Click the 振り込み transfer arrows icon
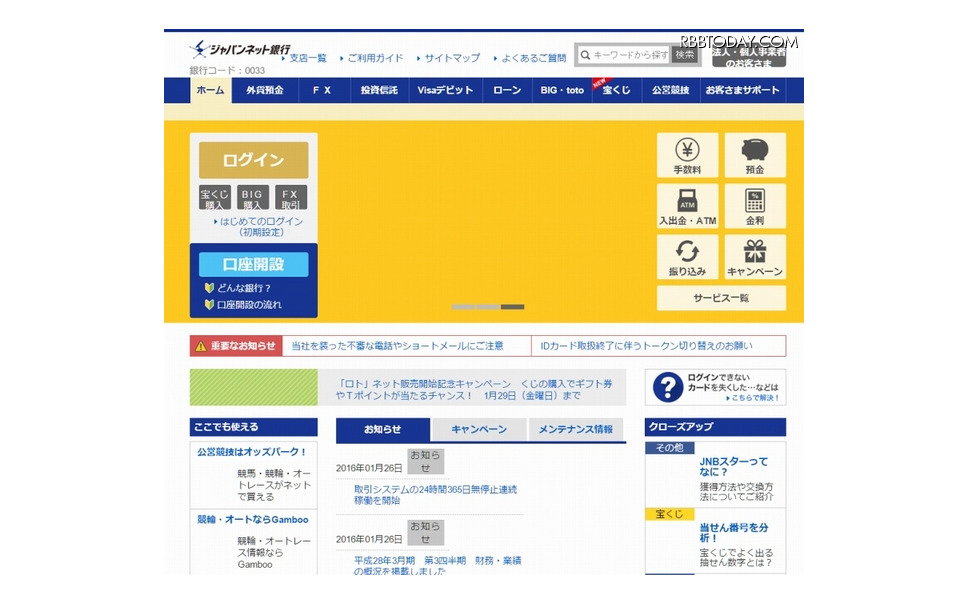 coord(686,256)
